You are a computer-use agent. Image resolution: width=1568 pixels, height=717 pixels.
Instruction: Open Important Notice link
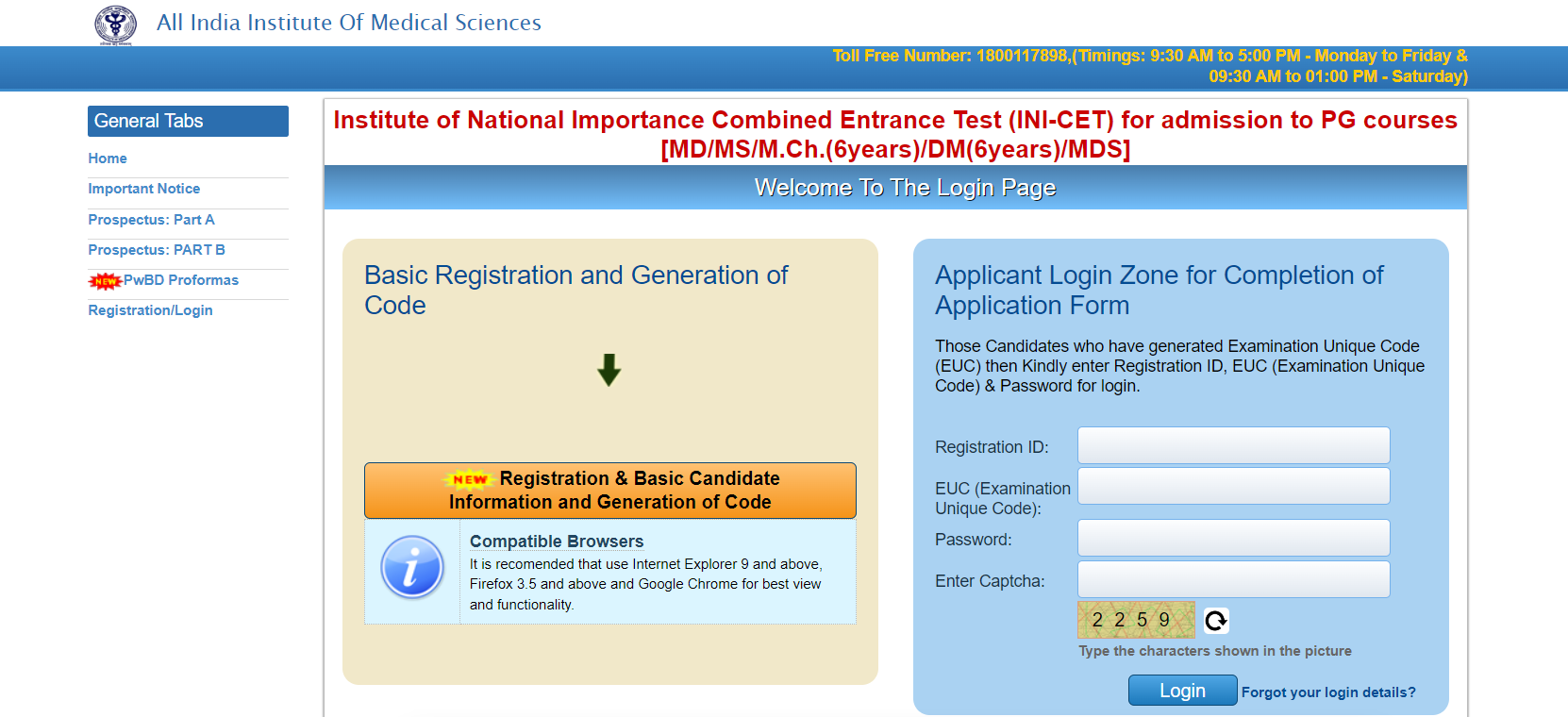tap(144, 189)
